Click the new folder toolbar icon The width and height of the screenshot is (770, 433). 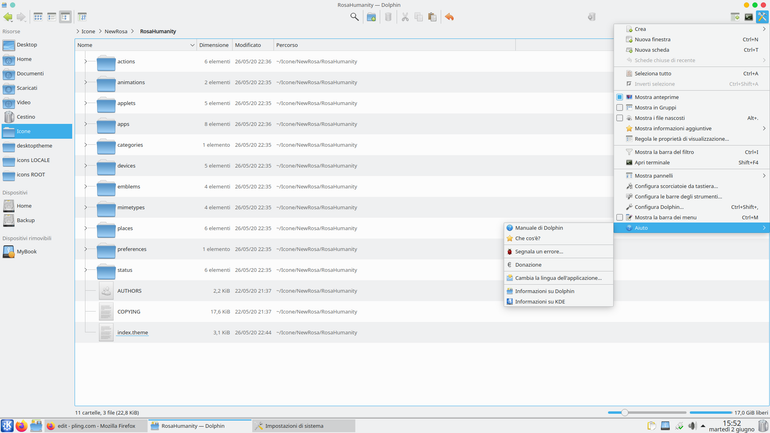[x=371, y=17]
